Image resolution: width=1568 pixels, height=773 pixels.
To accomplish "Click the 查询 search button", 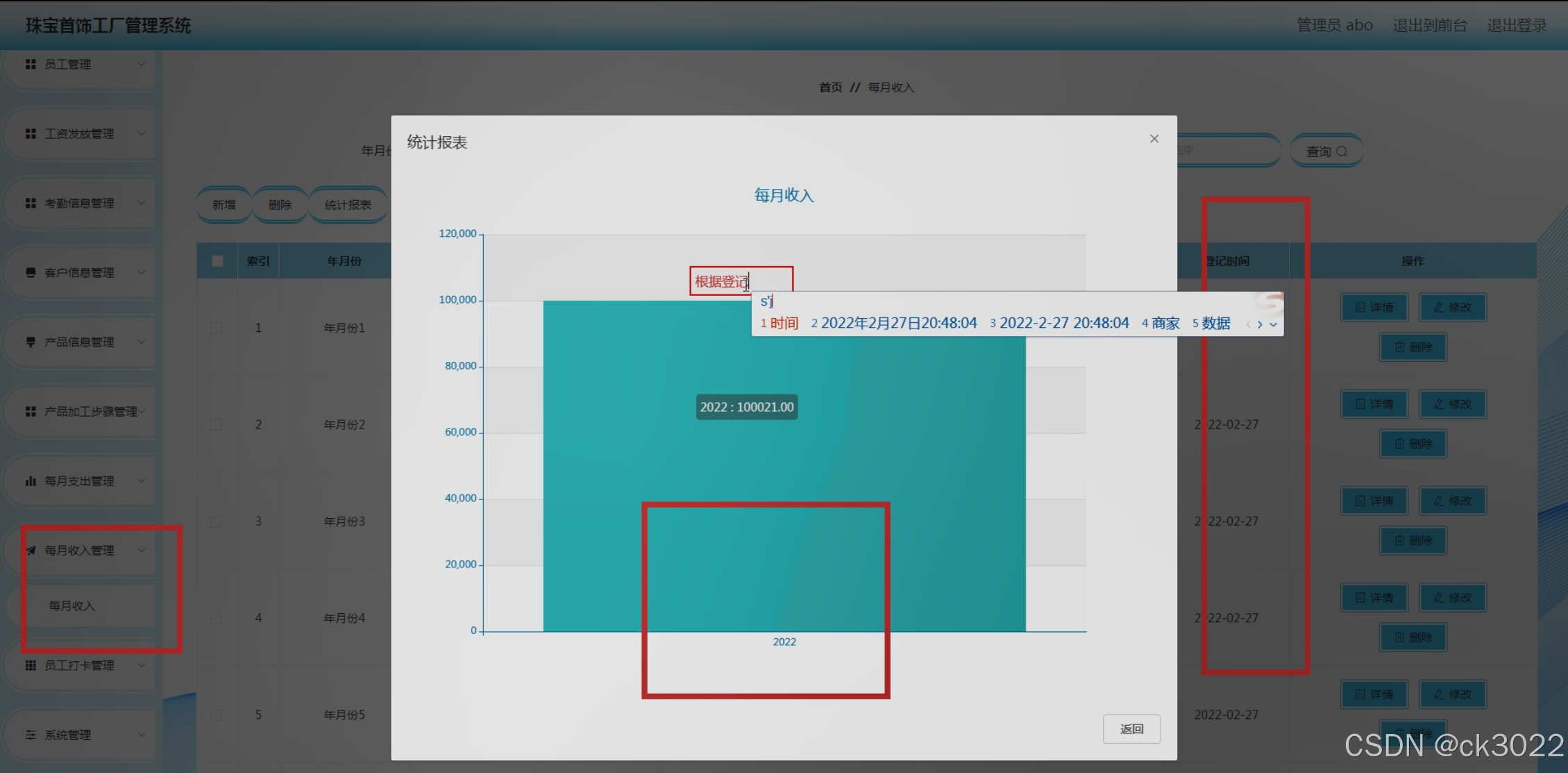I will tap(1326, 151).
